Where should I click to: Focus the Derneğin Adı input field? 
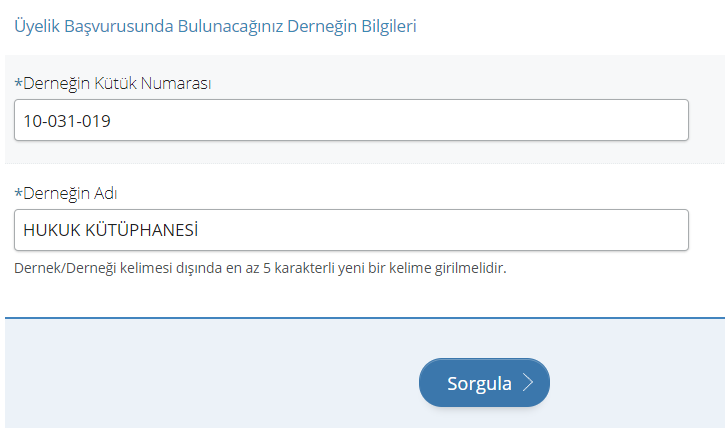tap(351, 230)
